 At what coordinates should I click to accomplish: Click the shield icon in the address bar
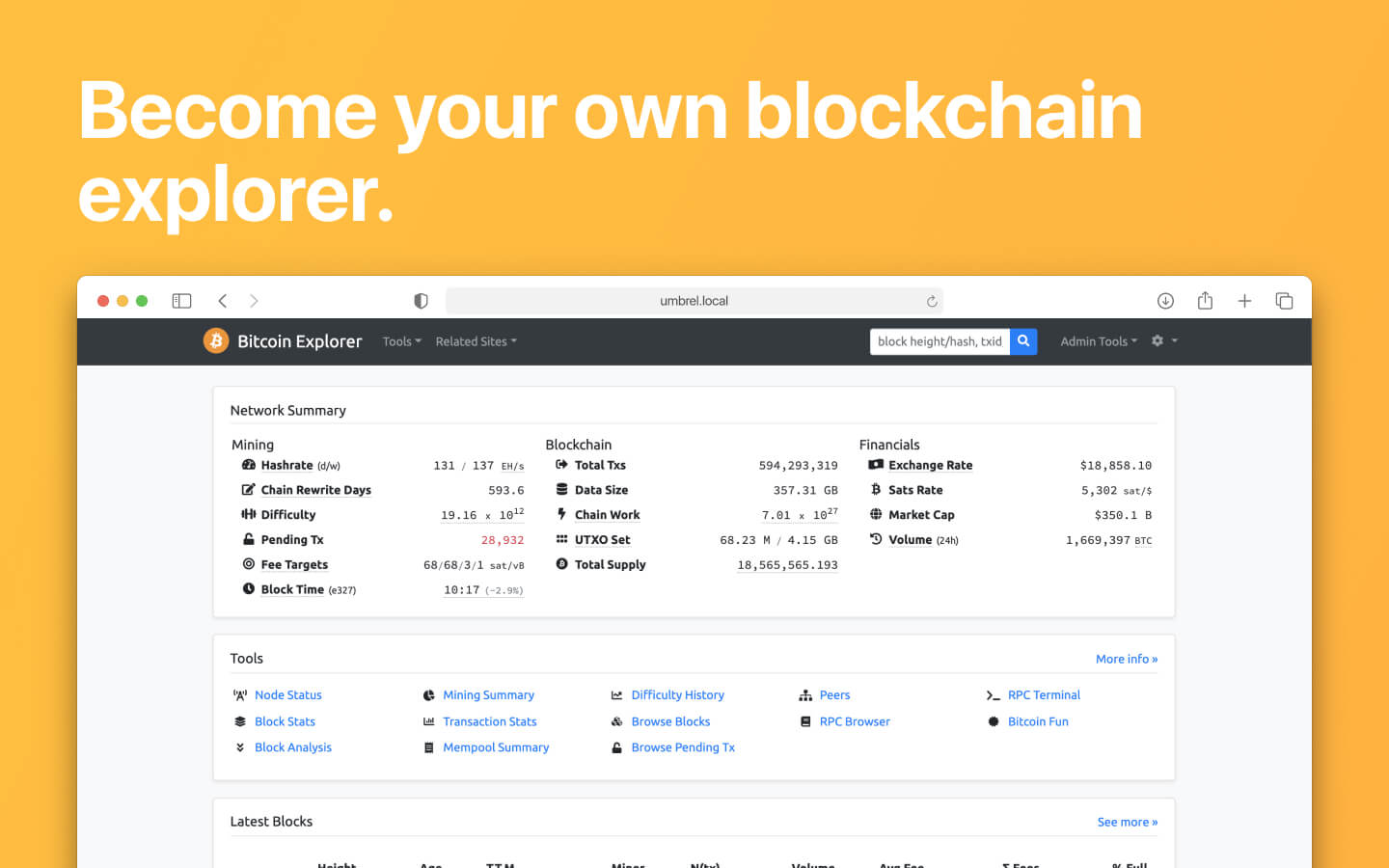click(x=421, y=300)
